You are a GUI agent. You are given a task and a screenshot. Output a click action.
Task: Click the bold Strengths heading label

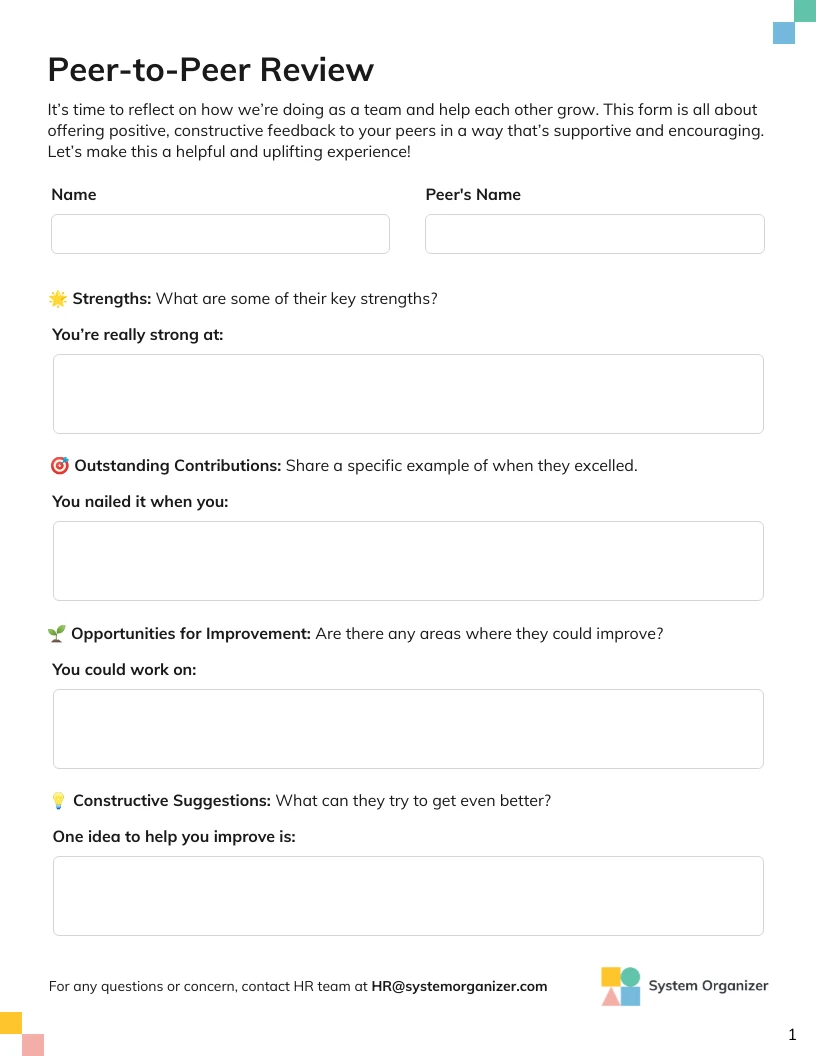point(112,299)
